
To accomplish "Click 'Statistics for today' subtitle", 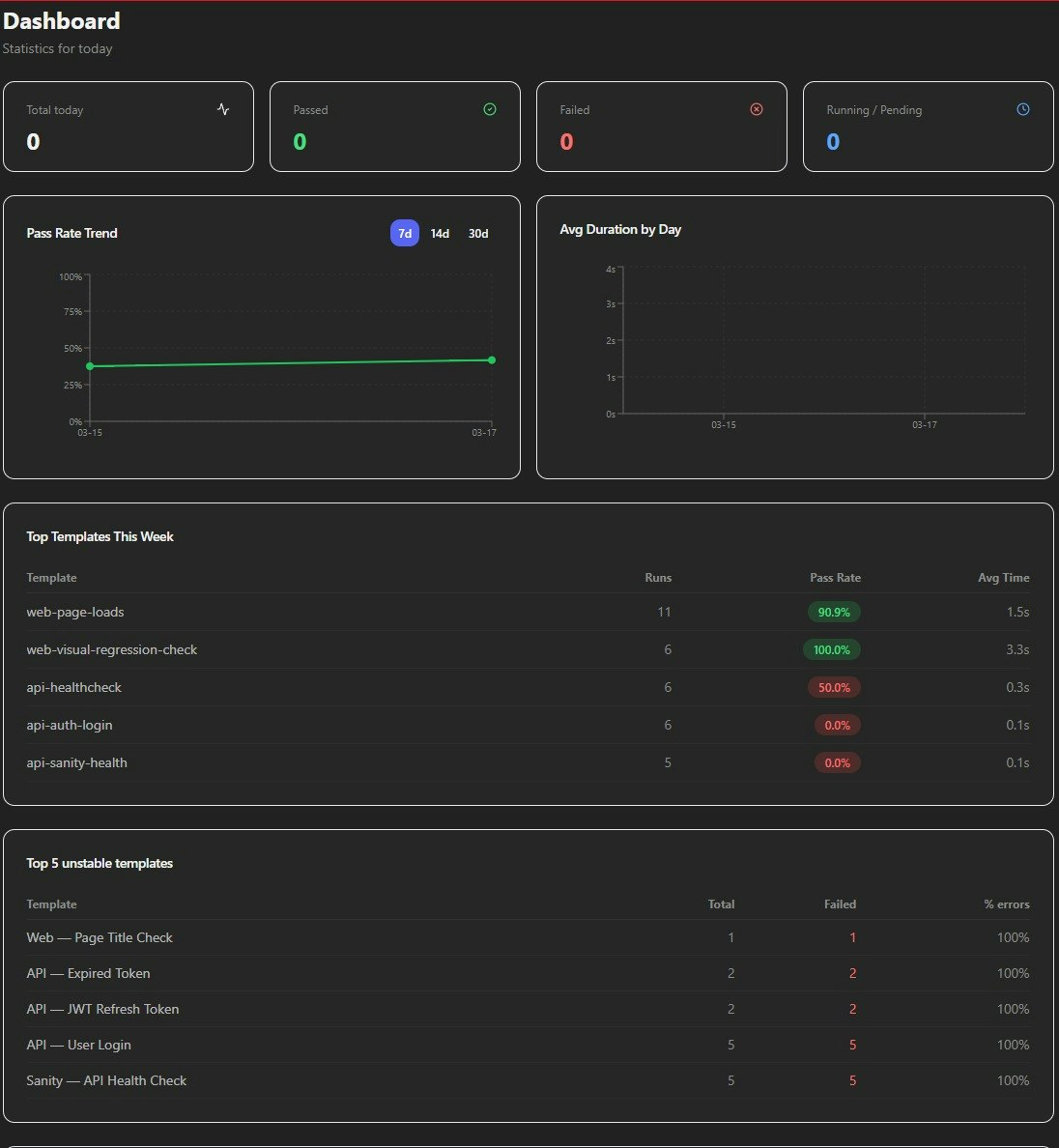I will click(x=57, y=48).
